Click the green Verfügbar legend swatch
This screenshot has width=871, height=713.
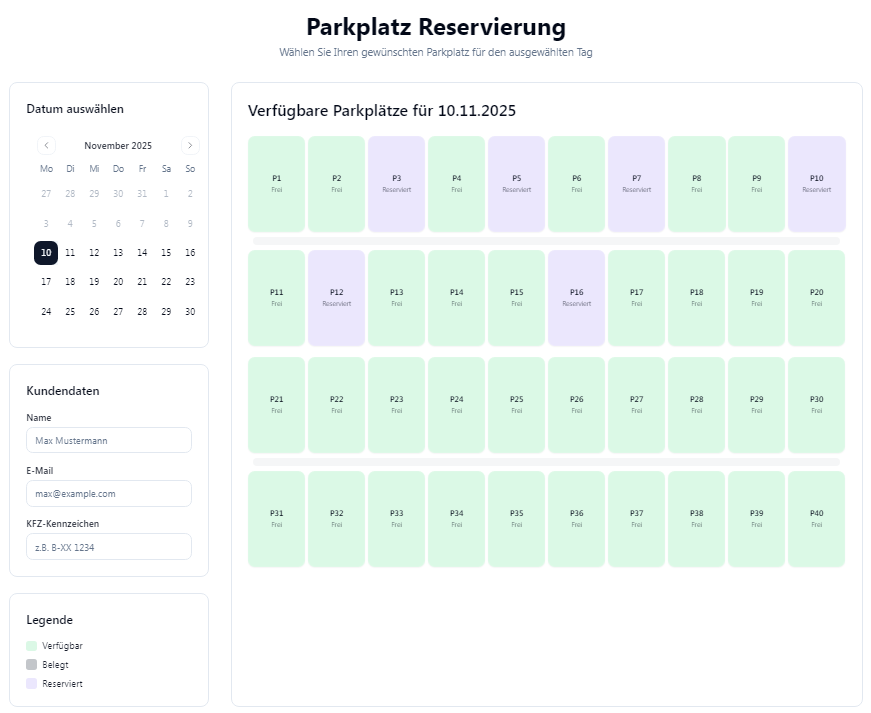[32, 646]
